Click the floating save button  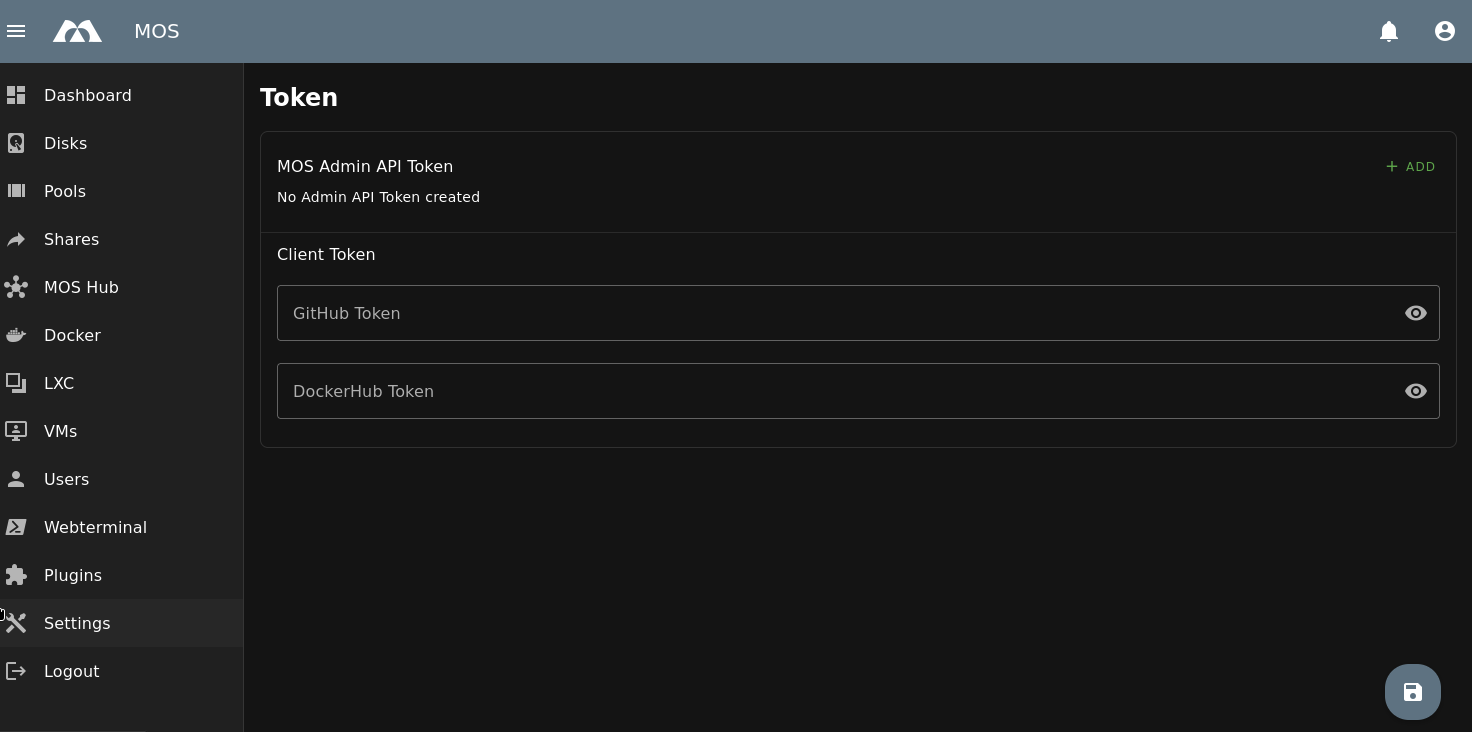(x=1412, y=692)
